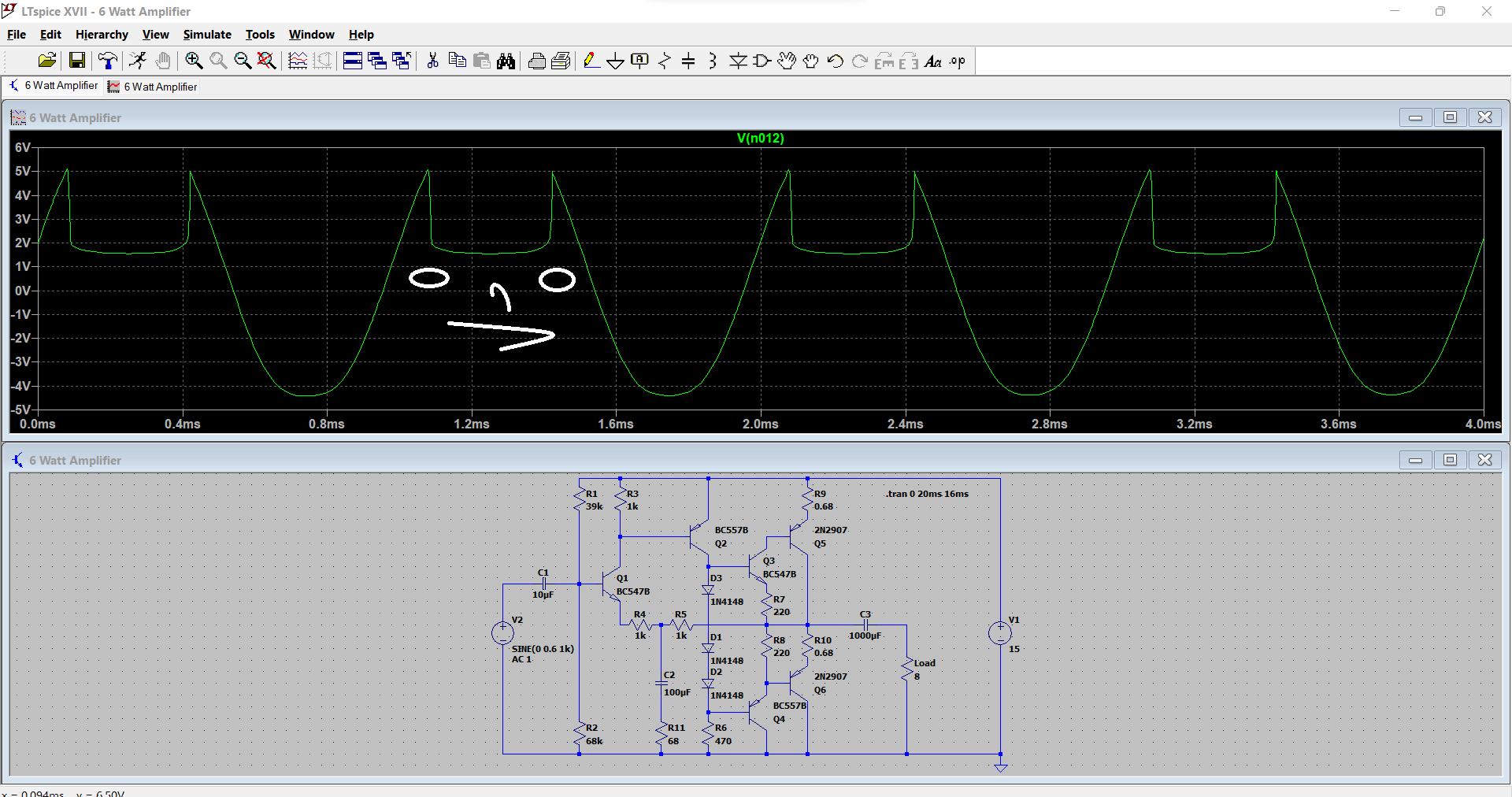Select the Draw Wire pencil tool
Image resolution: width=1512 pixels, height=797 pixels.
point(591,61)
